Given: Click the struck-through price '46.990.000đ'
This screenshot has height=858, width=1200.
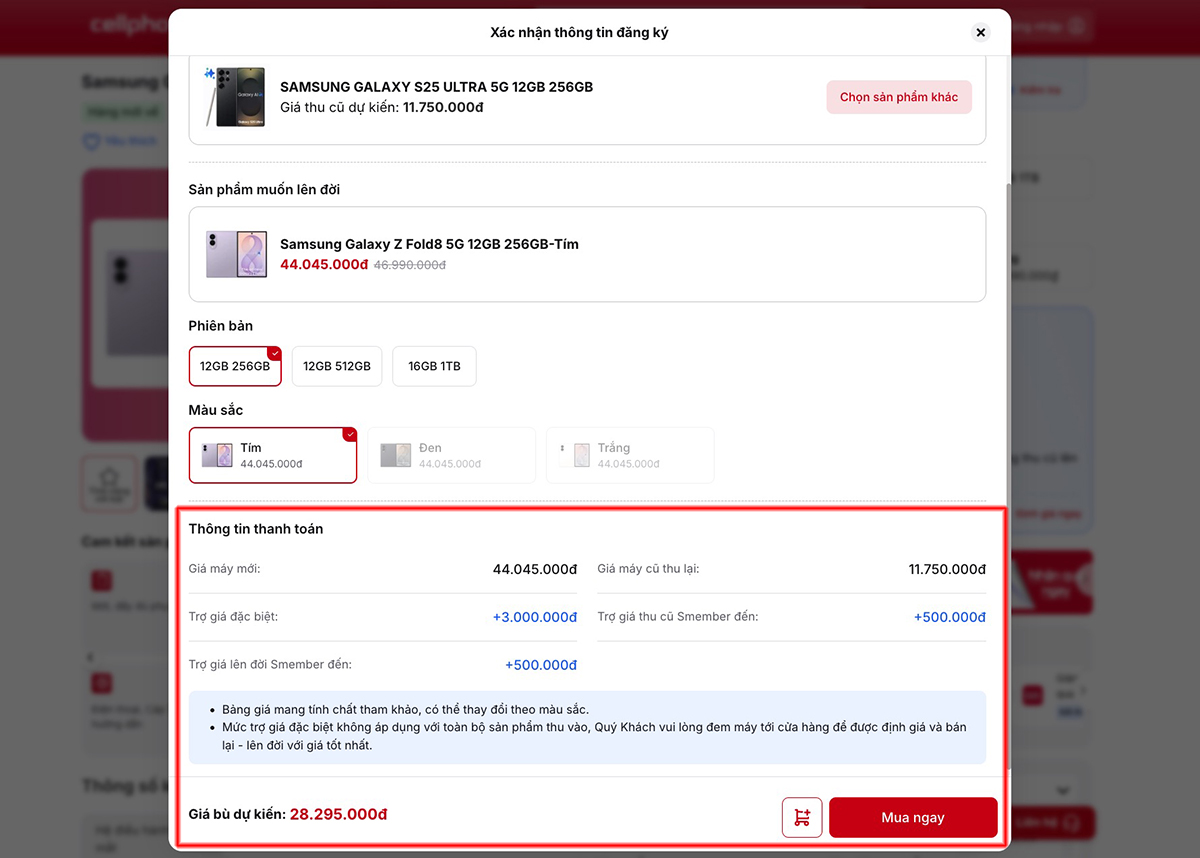Looking at the screenshot, I should point(410,265).
